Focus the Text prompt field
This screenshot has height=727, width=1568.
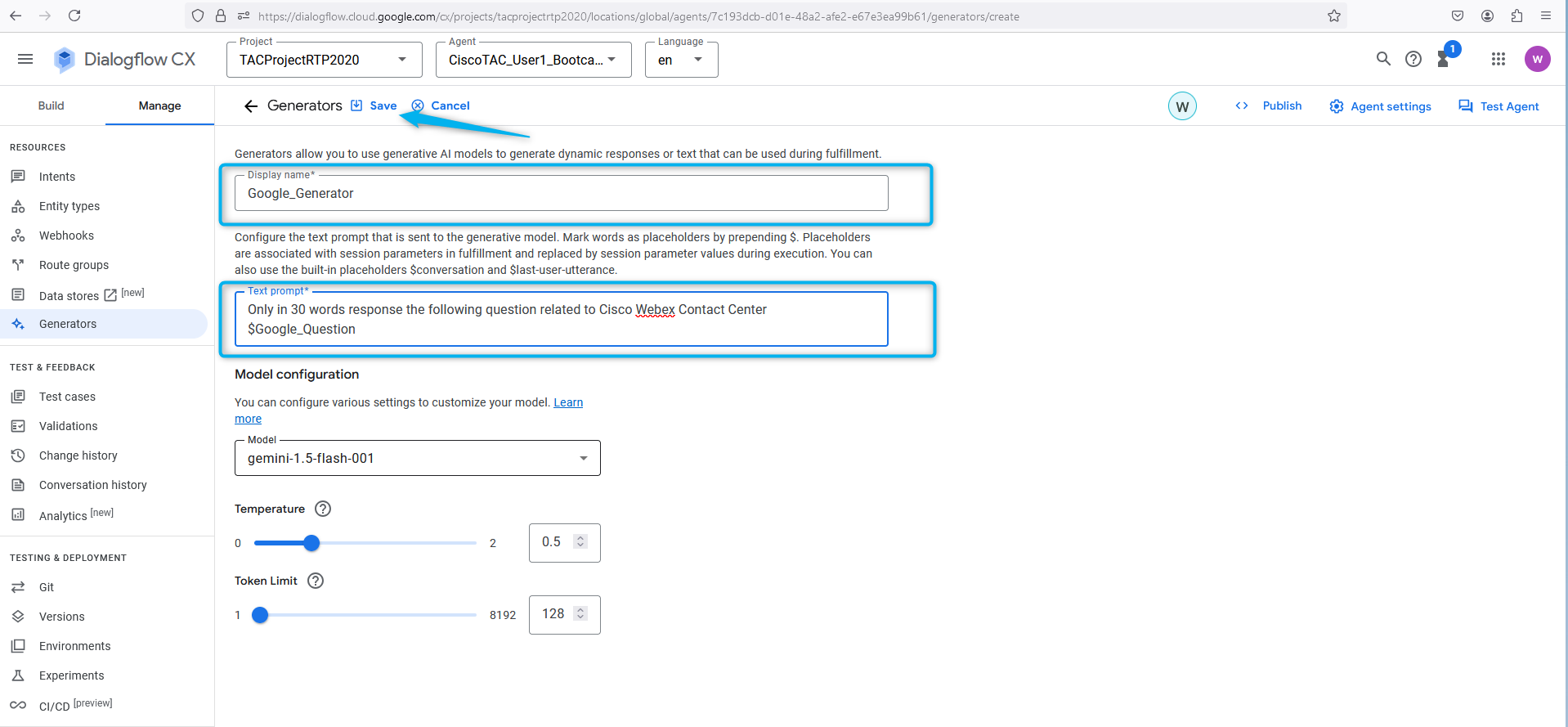[x=561, y=319]
